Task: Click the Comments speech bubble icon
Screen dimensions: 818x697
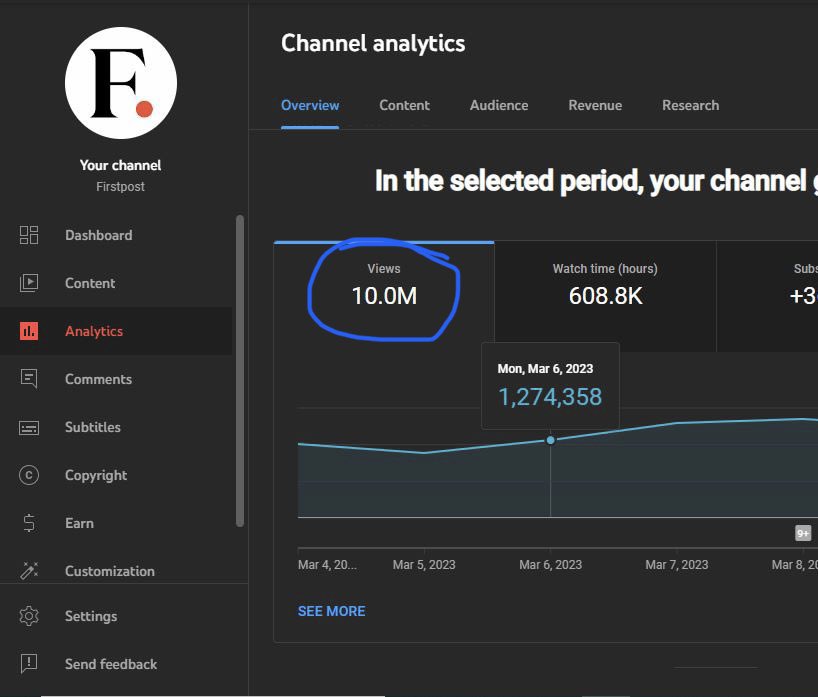Action: pyautogui.click(x=29, y=379)
